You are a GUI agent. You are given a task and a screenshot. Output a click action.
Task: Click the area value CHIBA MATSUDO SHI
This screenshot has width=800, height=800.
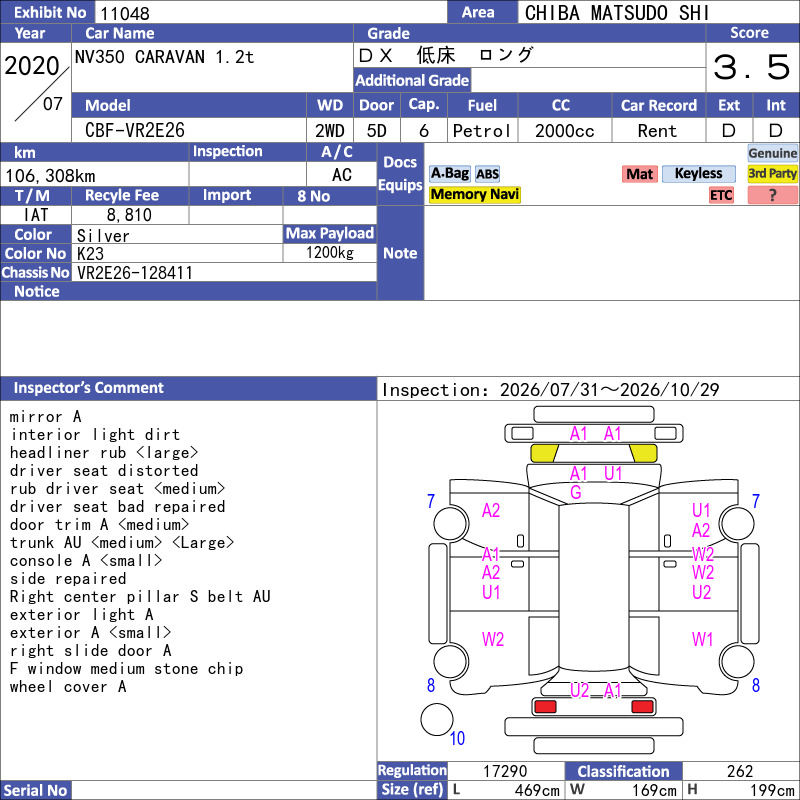click(617, 13)
